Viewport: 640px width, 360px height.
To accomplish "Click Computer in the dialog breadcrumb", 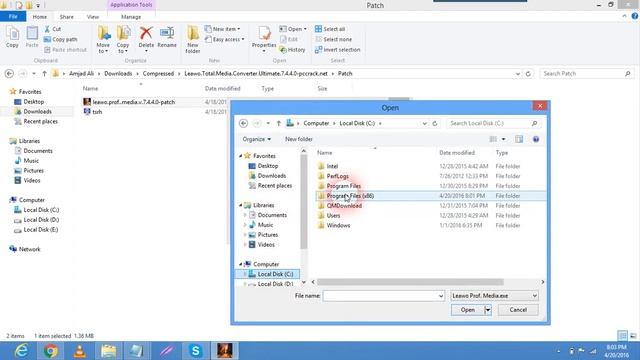I will click(x=316, y=123).
